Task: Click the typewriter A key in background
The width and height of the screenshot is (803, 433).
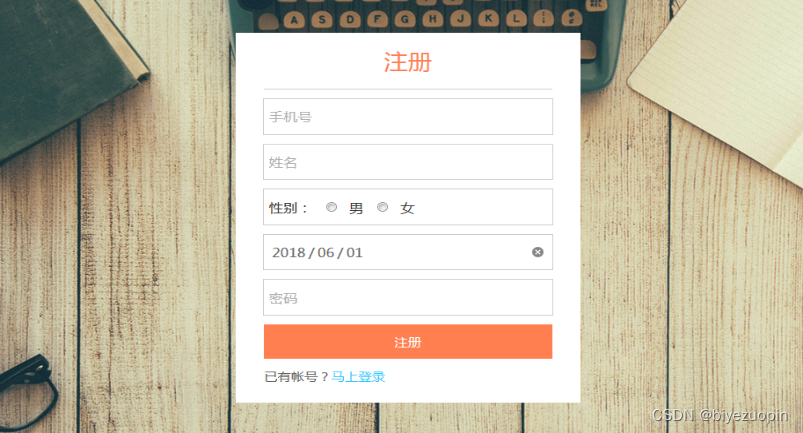Action: pyautogui.click(x=294, y=20)
